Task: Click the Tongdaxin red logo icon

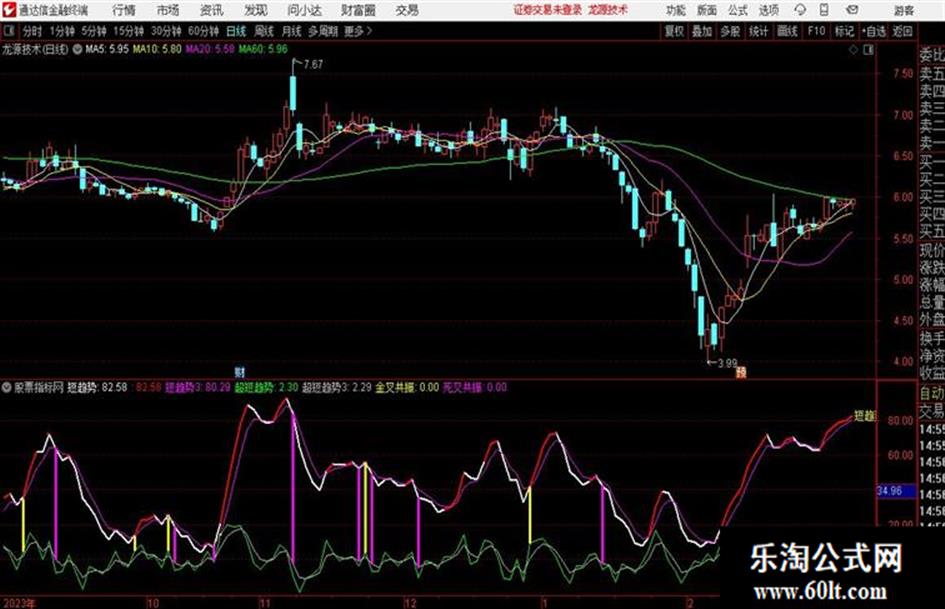Action: coord(9,10)
